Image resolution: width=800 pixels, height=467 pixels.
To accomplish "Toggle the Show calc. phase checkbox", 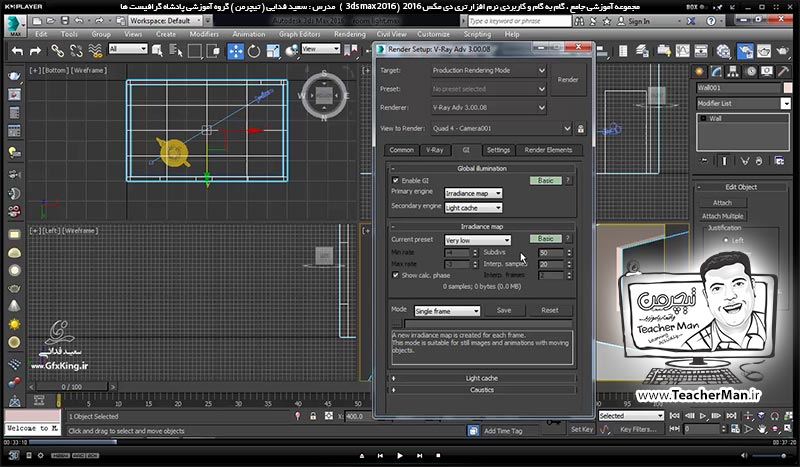I will pyautogui.click(x=395, y=275).
